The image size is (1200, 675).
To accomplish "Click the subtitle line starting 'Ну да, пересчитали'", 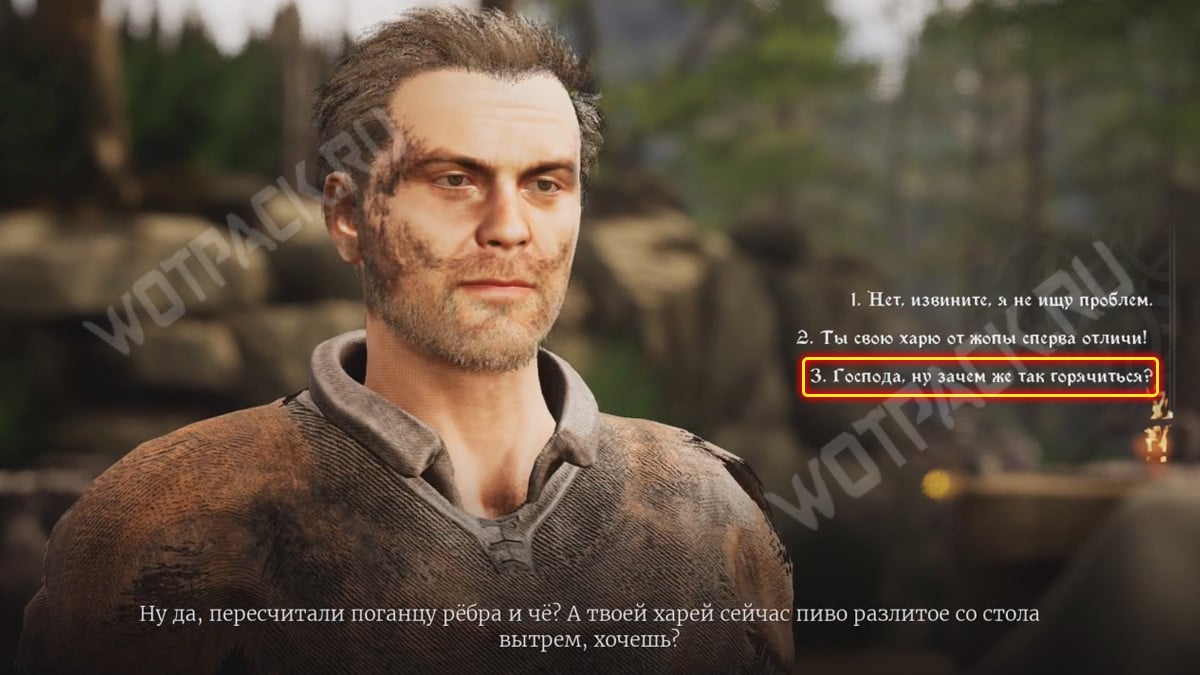I will [589, 614].
